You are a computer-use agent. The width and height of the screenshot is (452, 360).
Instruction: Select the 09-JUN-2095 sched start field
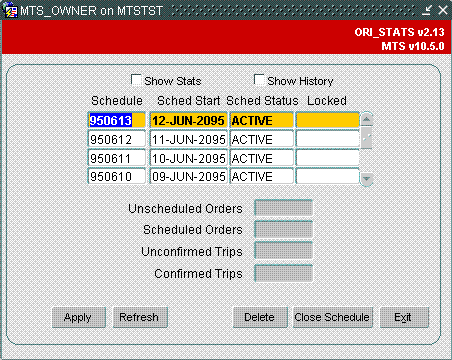click(188, 176)
